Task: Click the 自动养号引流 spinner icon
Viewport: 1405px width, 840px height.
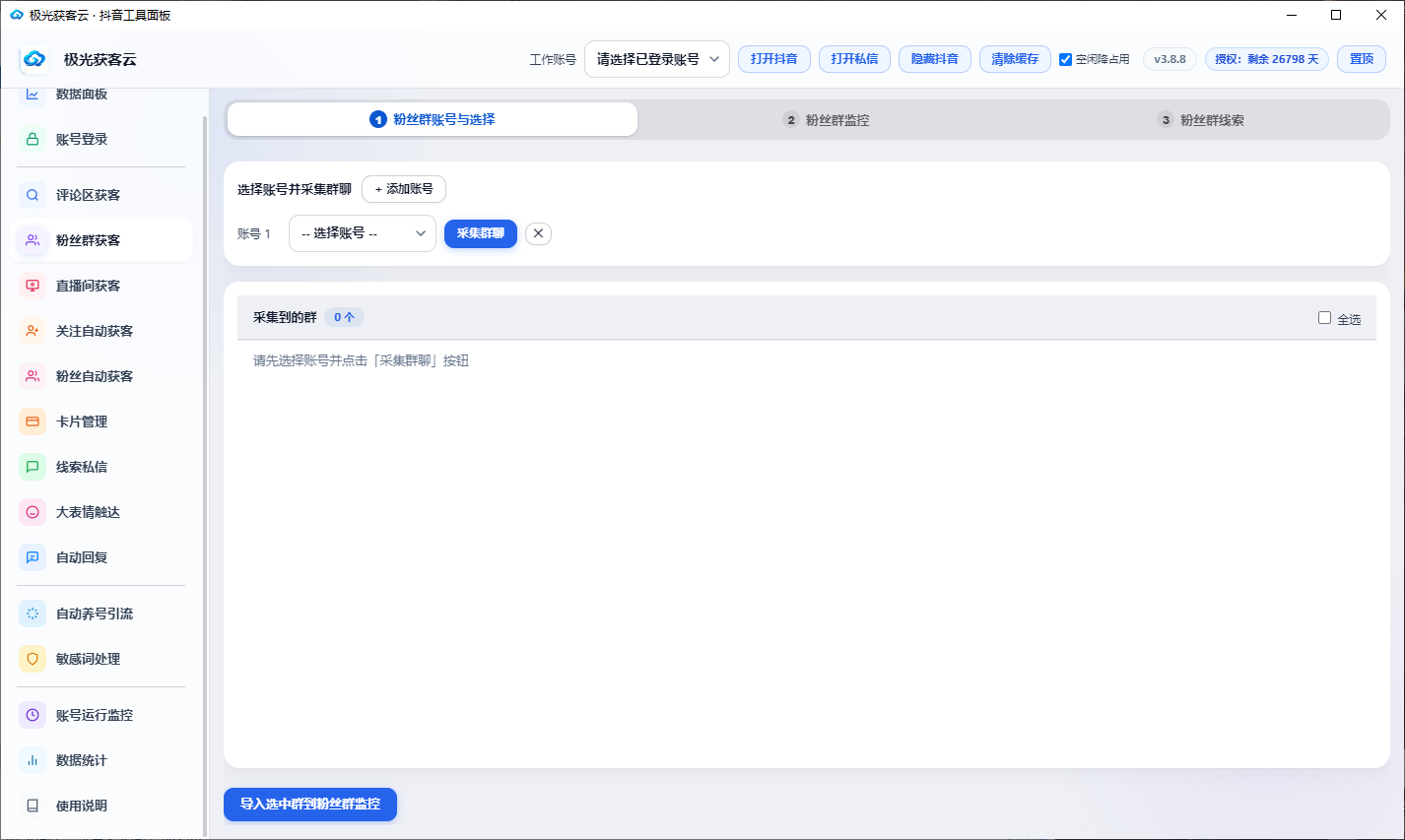Action: pos(33,614)
